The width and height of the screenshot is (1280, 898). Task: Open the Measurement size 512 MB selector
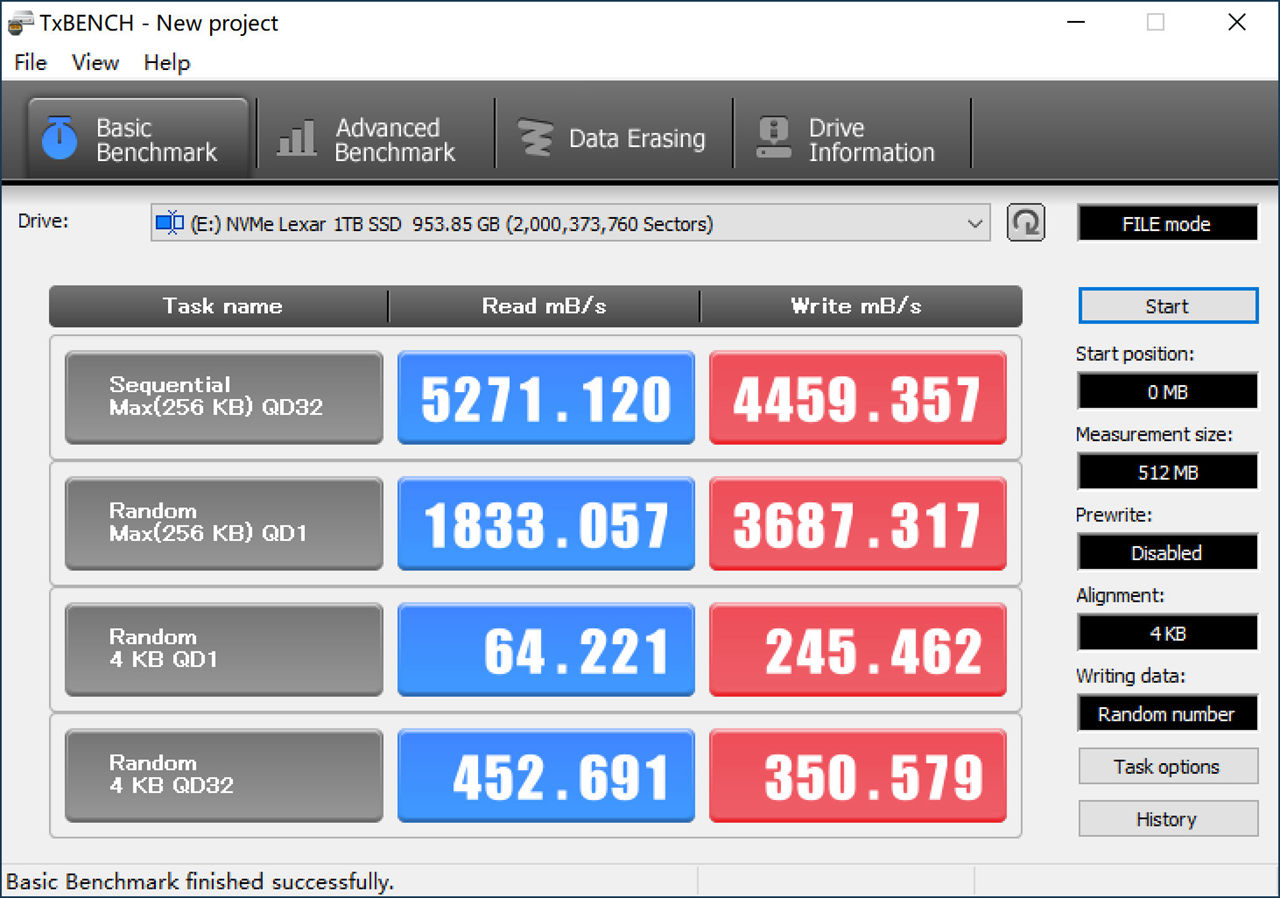pyautogui.click(x=1167, y=471)
